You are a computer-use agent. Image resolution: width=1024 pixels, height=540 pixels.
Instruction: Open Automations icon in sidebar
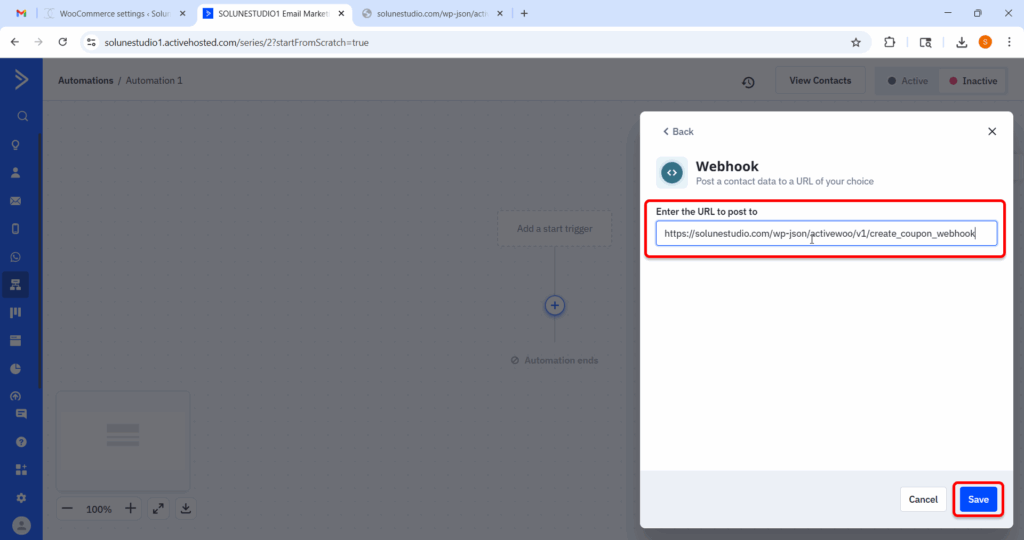pos(16,285)
